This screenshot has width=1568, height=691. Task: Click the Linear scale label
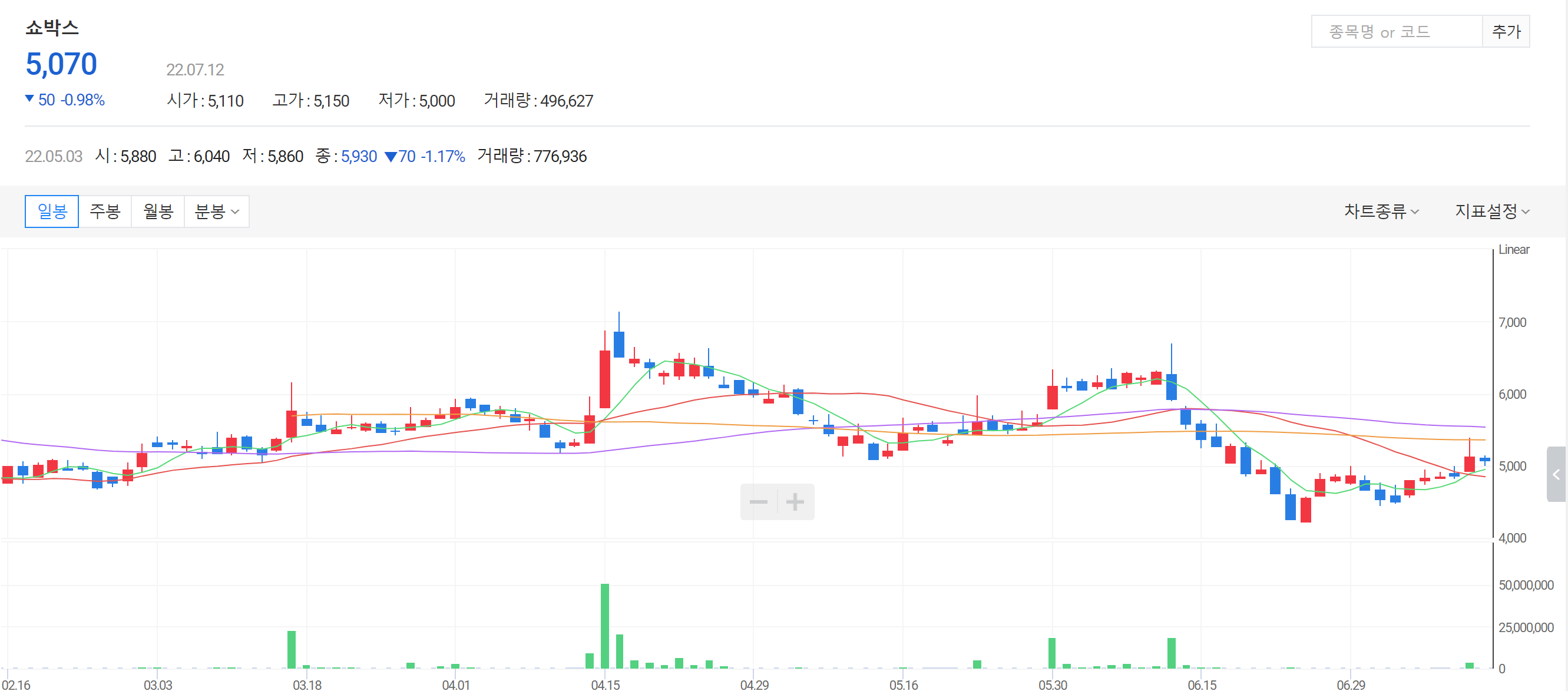[1513, 250]
